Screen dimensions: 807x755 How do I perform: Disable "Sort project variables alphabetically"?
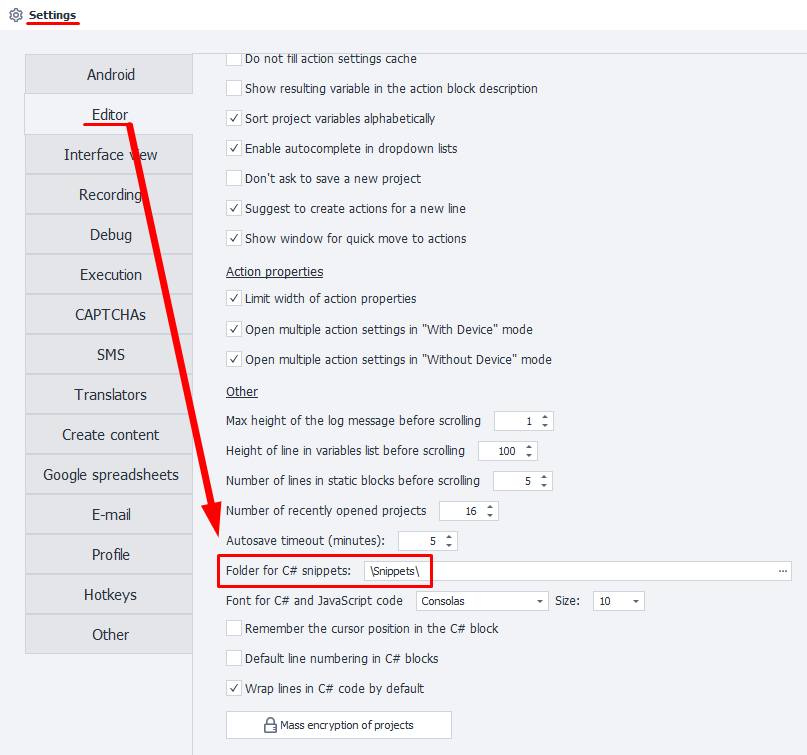point(233,118)
